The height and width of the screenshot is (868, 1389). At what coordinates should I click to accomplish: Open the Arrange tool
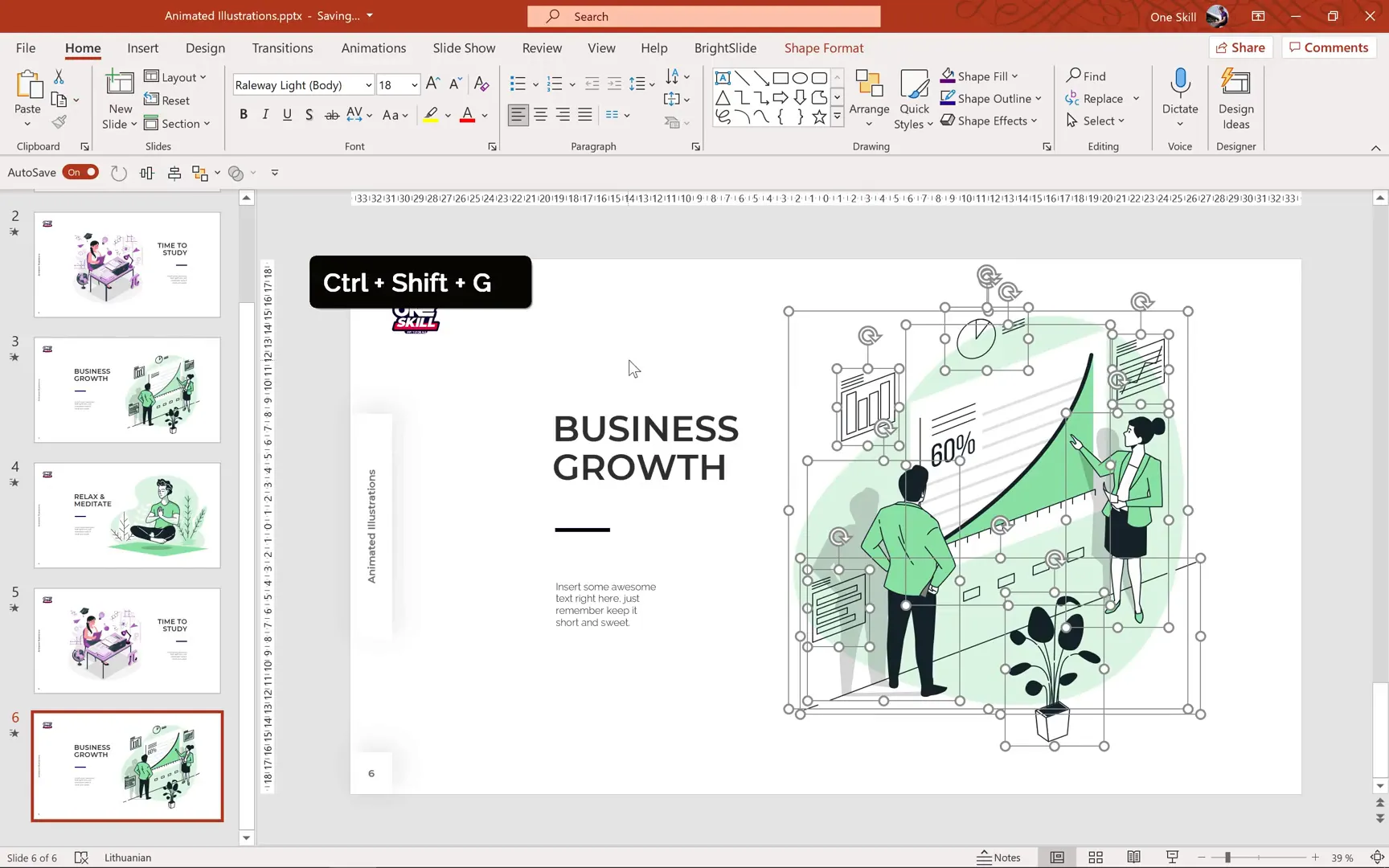pyautogui.click(x=869, y=98)
